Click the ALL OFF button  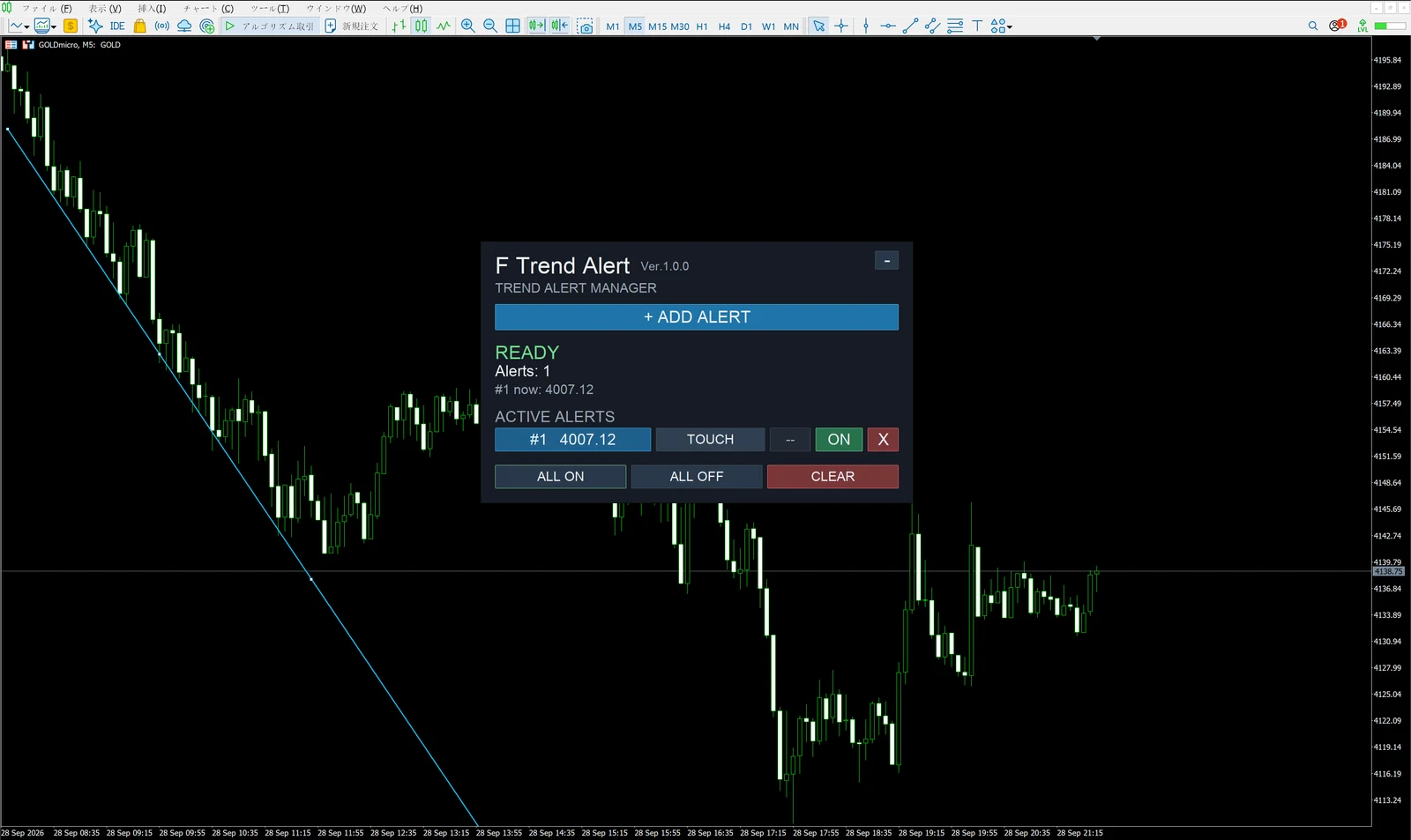[x=697, y=476]
